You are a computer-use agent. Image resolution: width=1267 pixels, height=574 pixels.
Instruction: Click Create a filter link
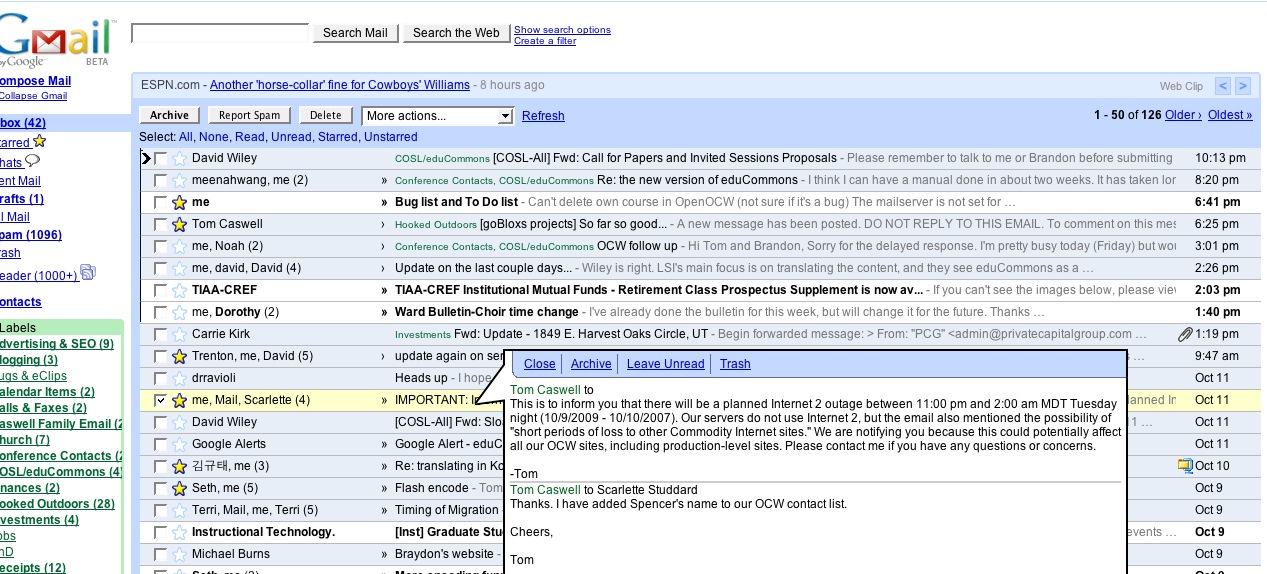pos(545,41)
